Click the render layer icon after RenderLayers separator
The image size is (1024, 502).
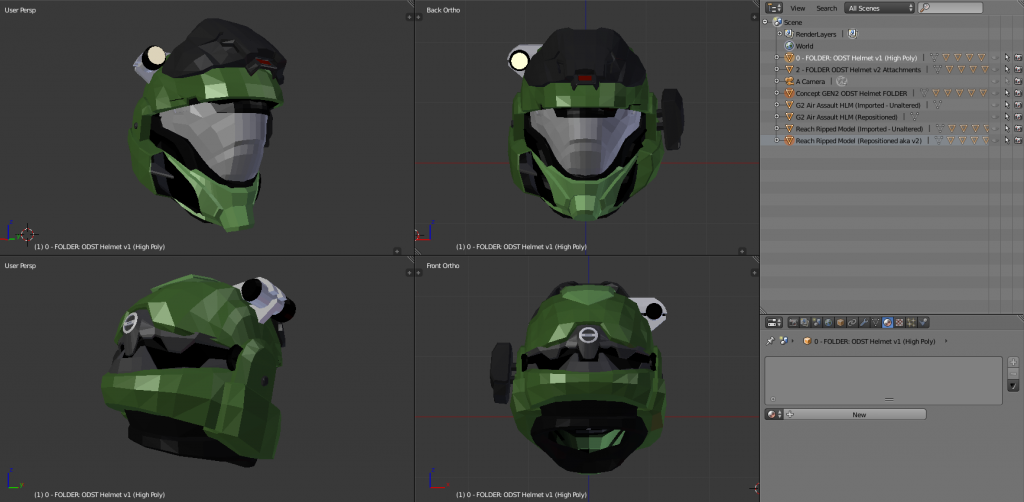(853, 34)
